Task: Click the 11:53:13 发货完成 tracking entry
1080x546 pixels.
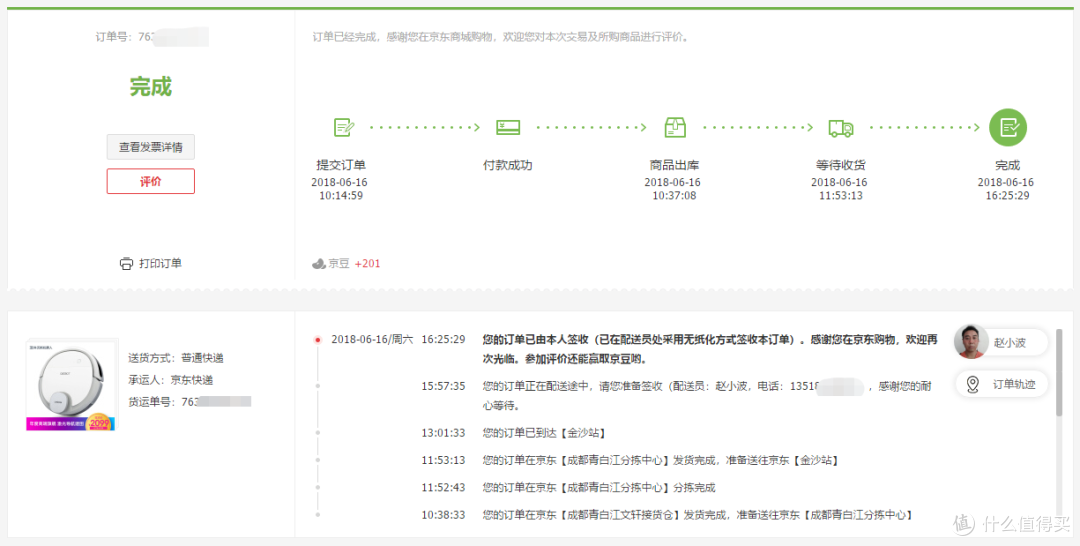Action: [x=660, y=460]
